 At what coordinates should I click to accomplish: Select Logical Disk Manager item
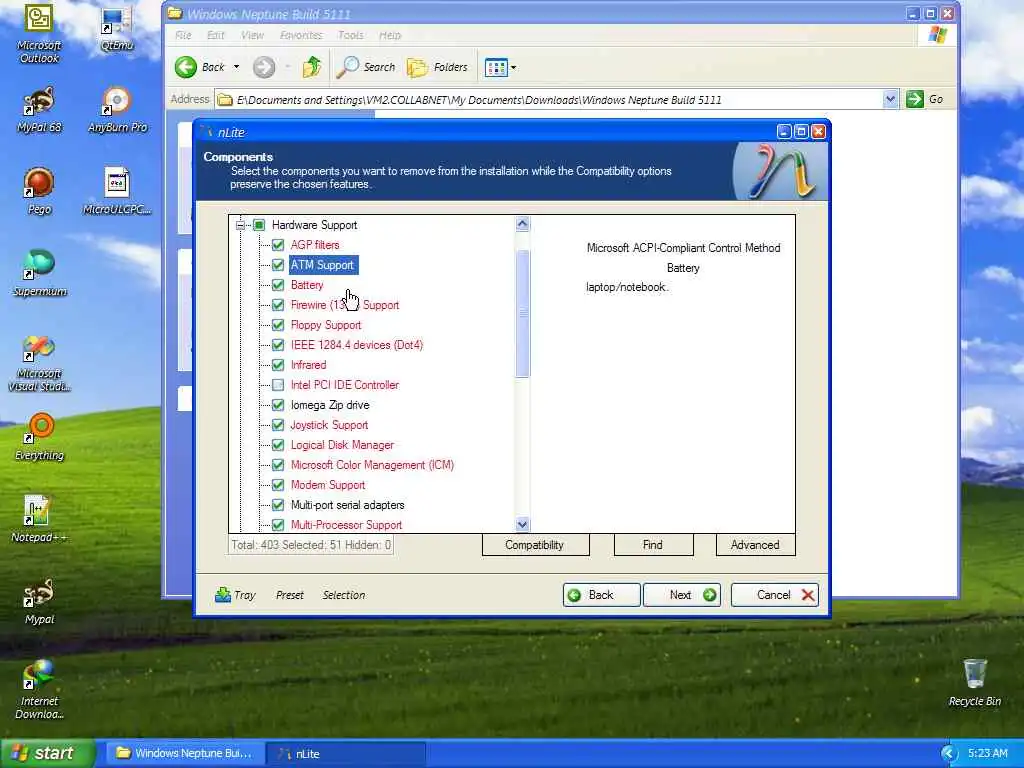pos(342,445)
